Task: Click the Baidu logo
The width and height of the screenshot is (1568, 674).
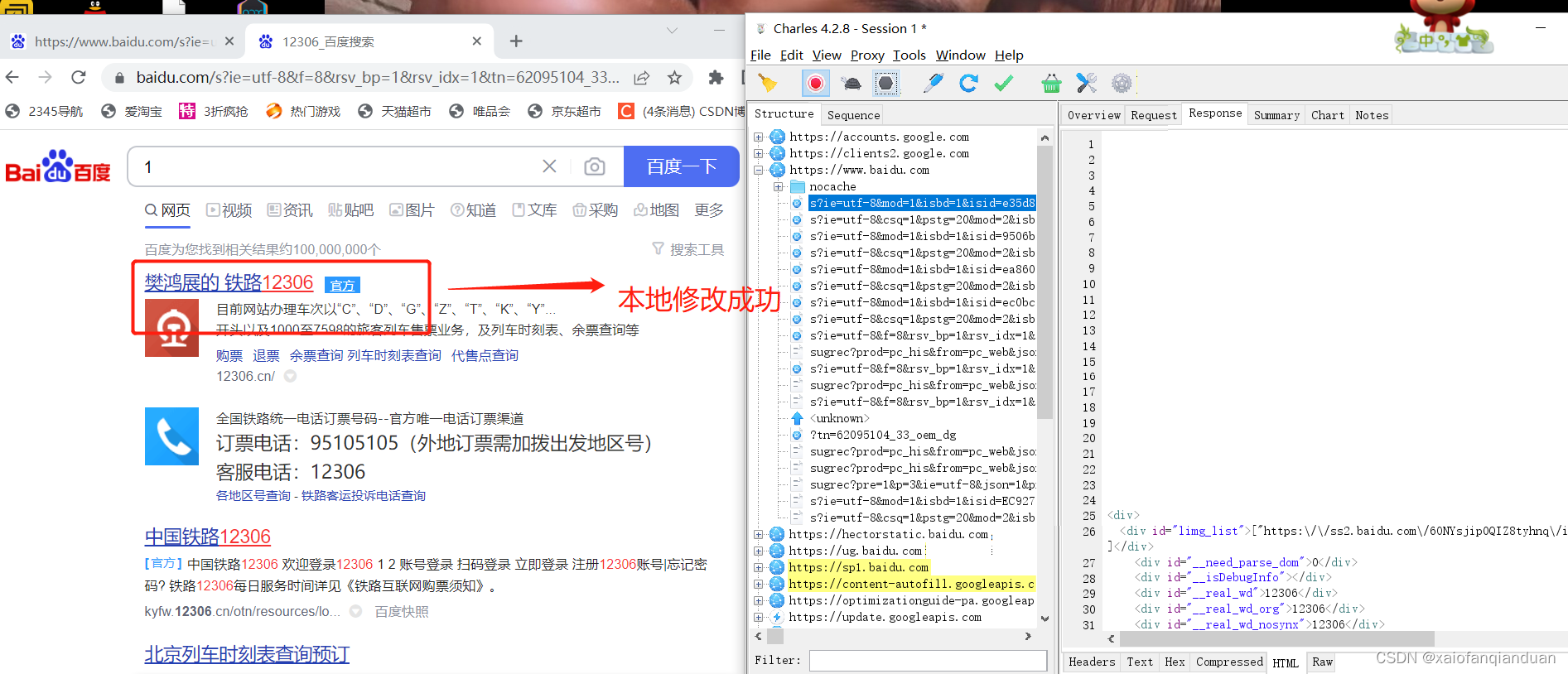Action: [x=58, y=166]
